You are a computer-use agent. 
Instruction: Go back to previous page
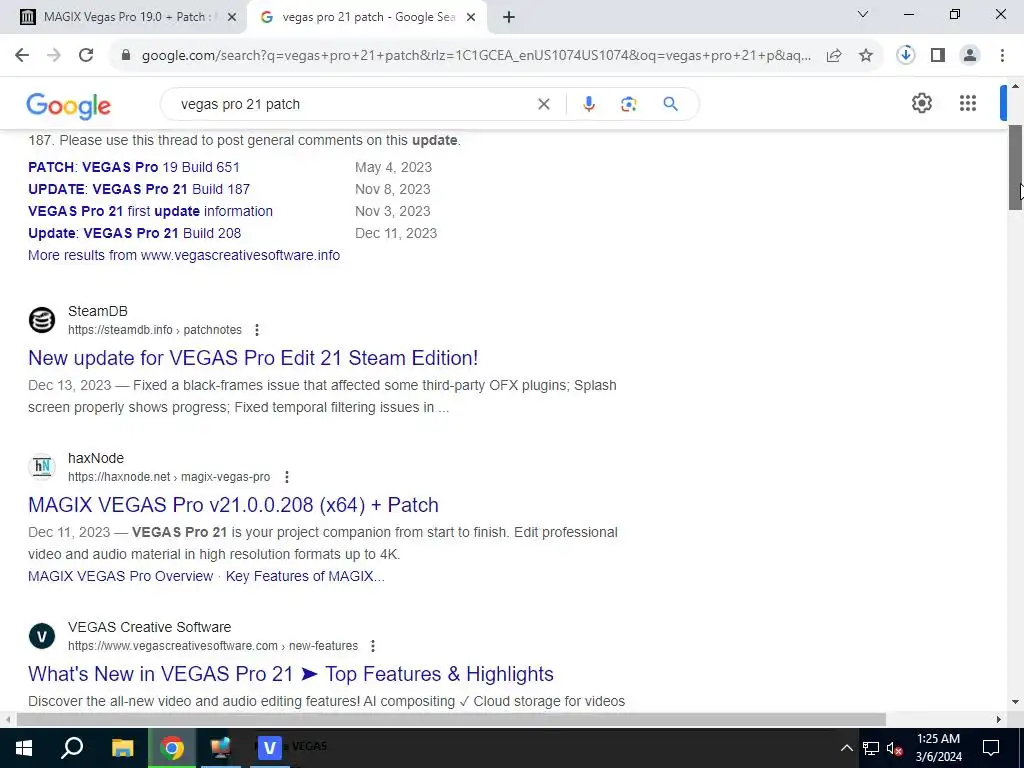click(22, 56)
